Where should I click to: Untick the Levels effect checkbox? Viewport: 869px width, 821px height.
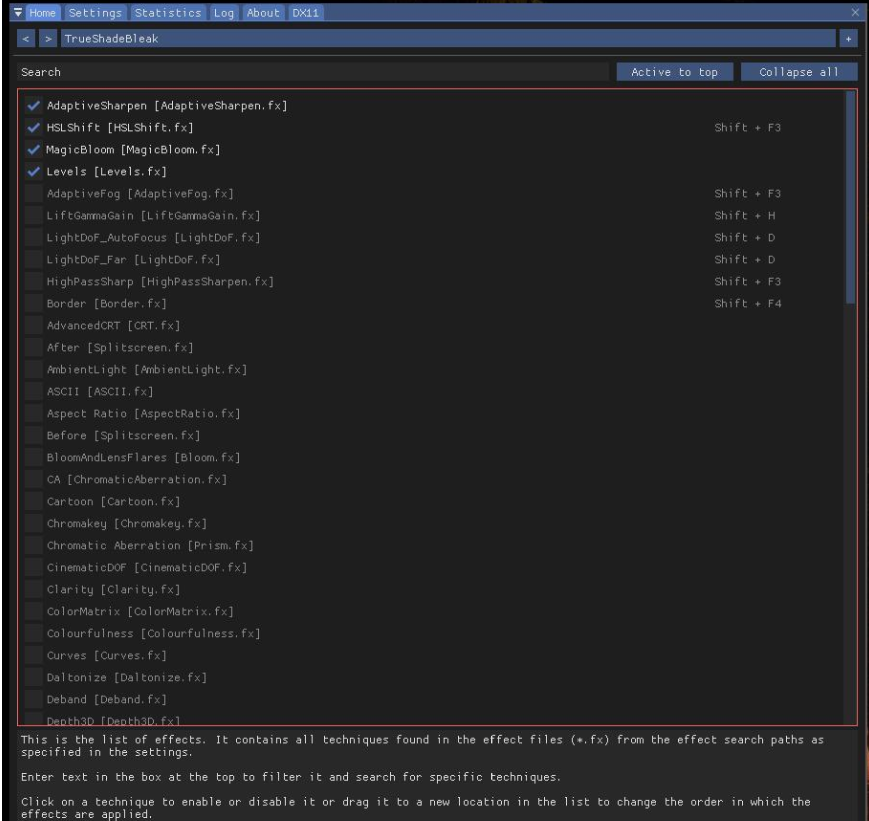(35, 172)
